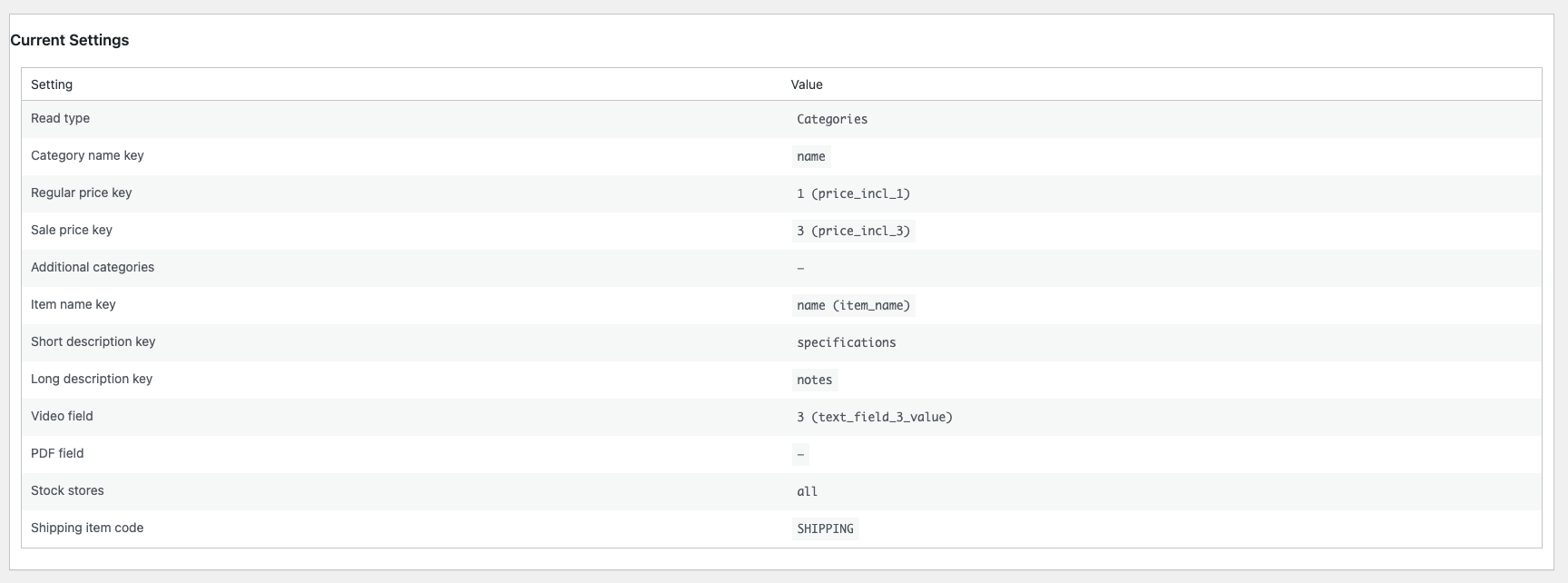The image size is (1568, 583).
Task: Select the specifications value
Action: coord(847,342)
